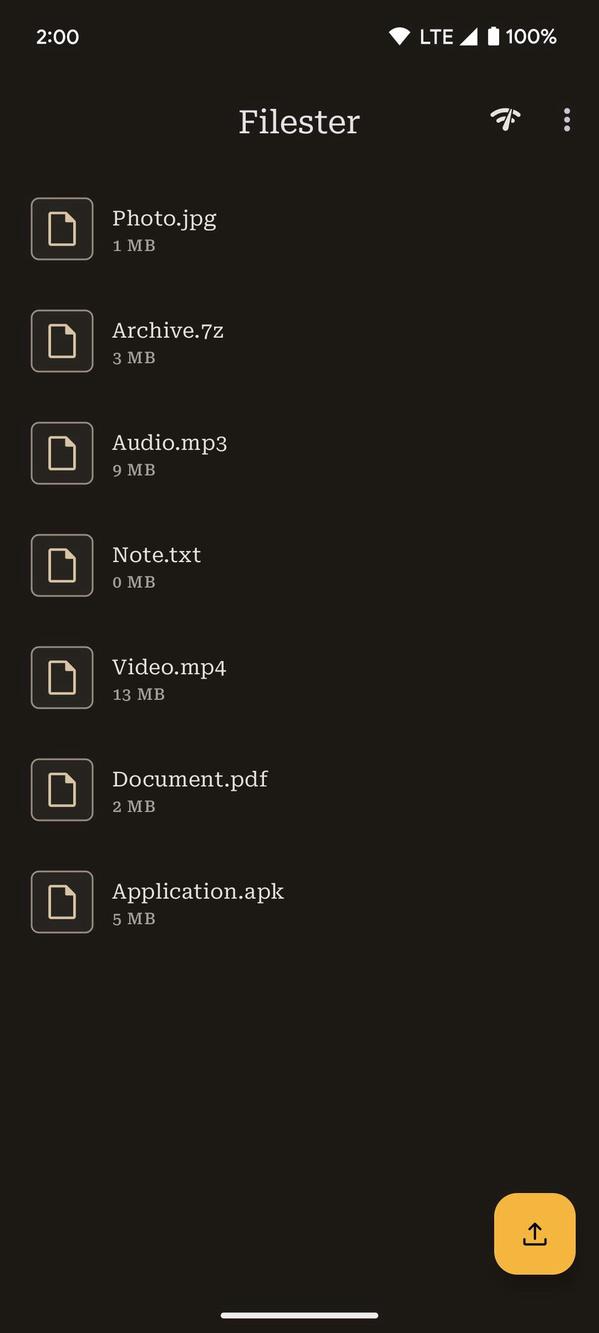The image size is (599, 1333).
Task: Open the Wi-Fi file transfer icon
Action: pyautogui.click(x=505, y=119)
